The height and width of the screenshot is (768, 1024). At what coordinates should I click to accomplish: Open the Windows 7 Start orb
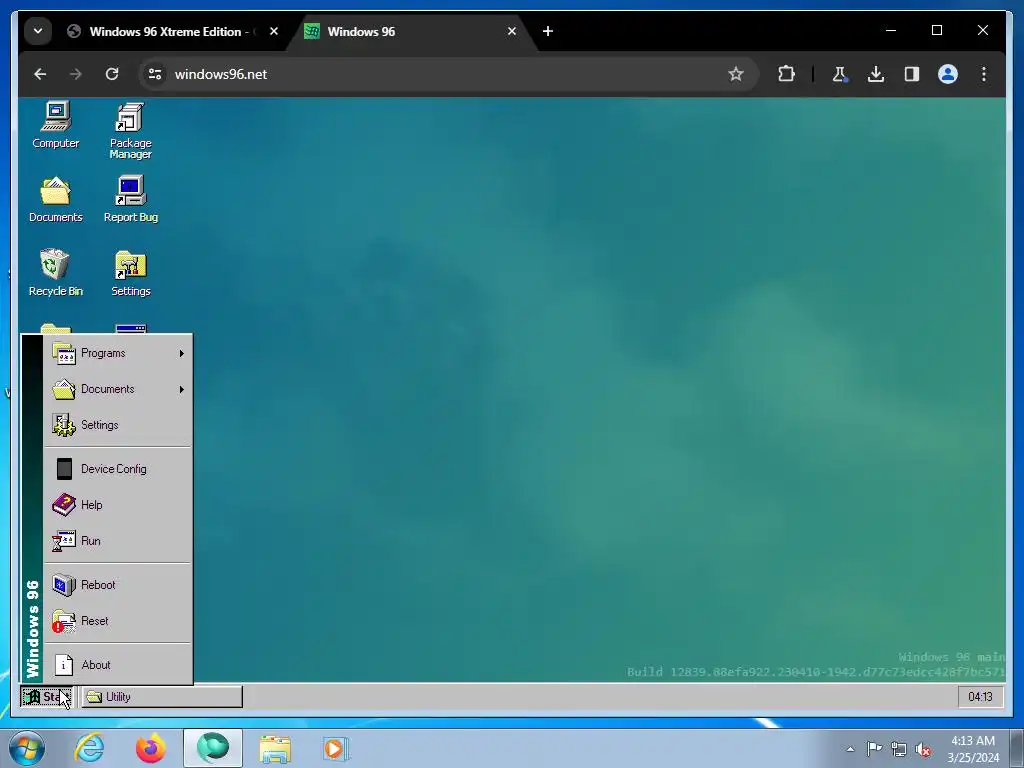click(x=27, y=748)
